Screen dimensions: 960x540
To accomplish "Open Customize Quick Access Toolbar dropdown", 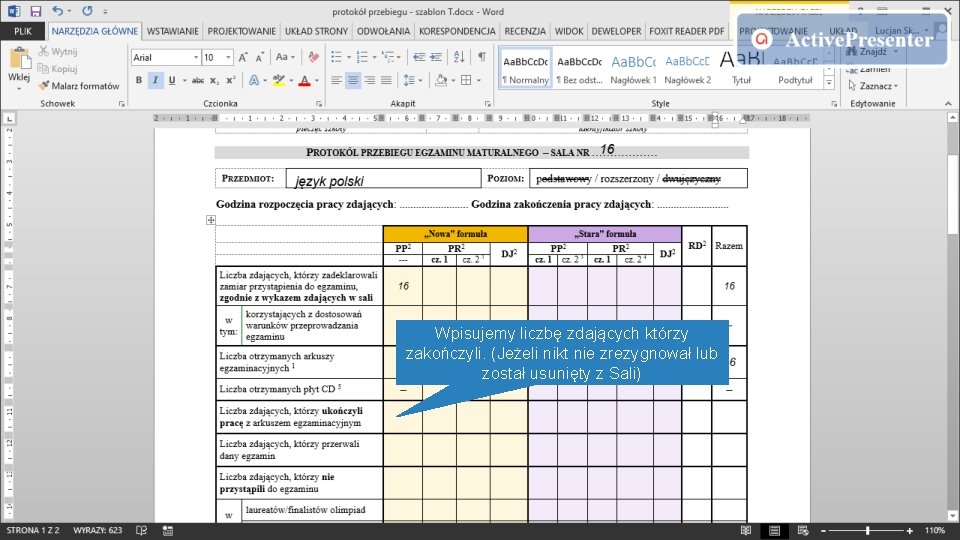I will pos(105,11).
